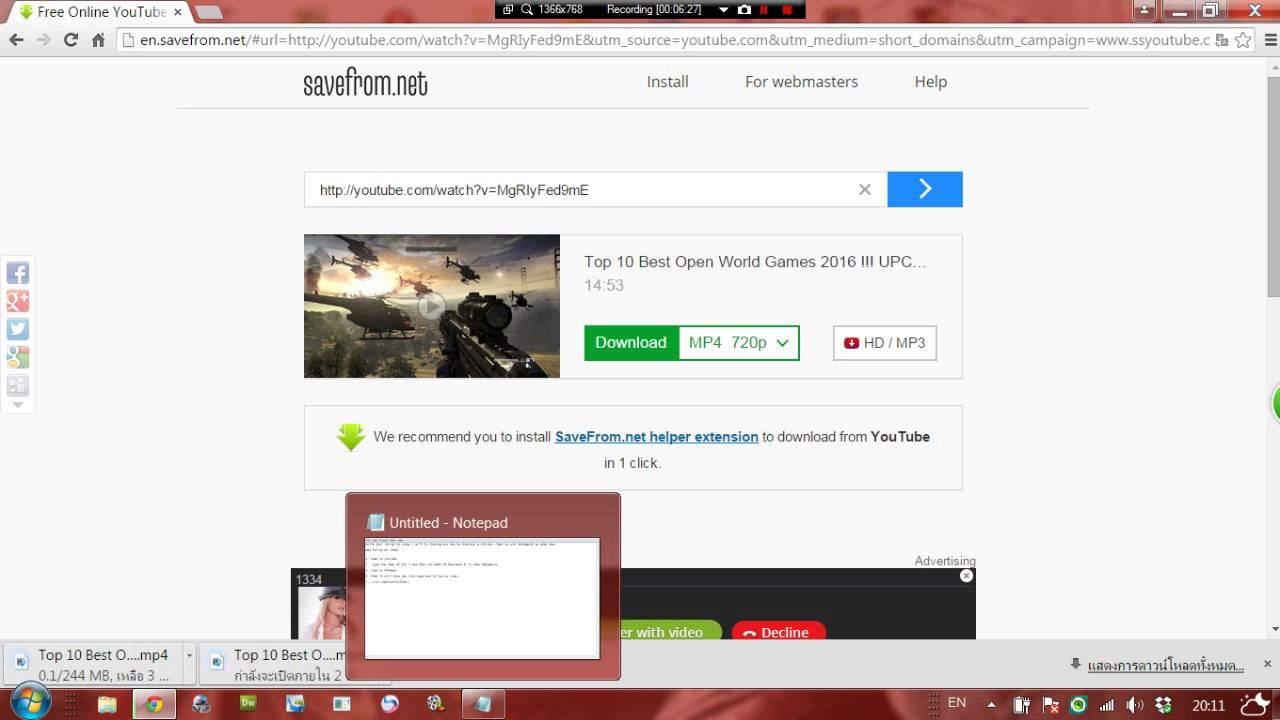Open the Install menu item
This screenshot has height=720, width=1280.
667,82
